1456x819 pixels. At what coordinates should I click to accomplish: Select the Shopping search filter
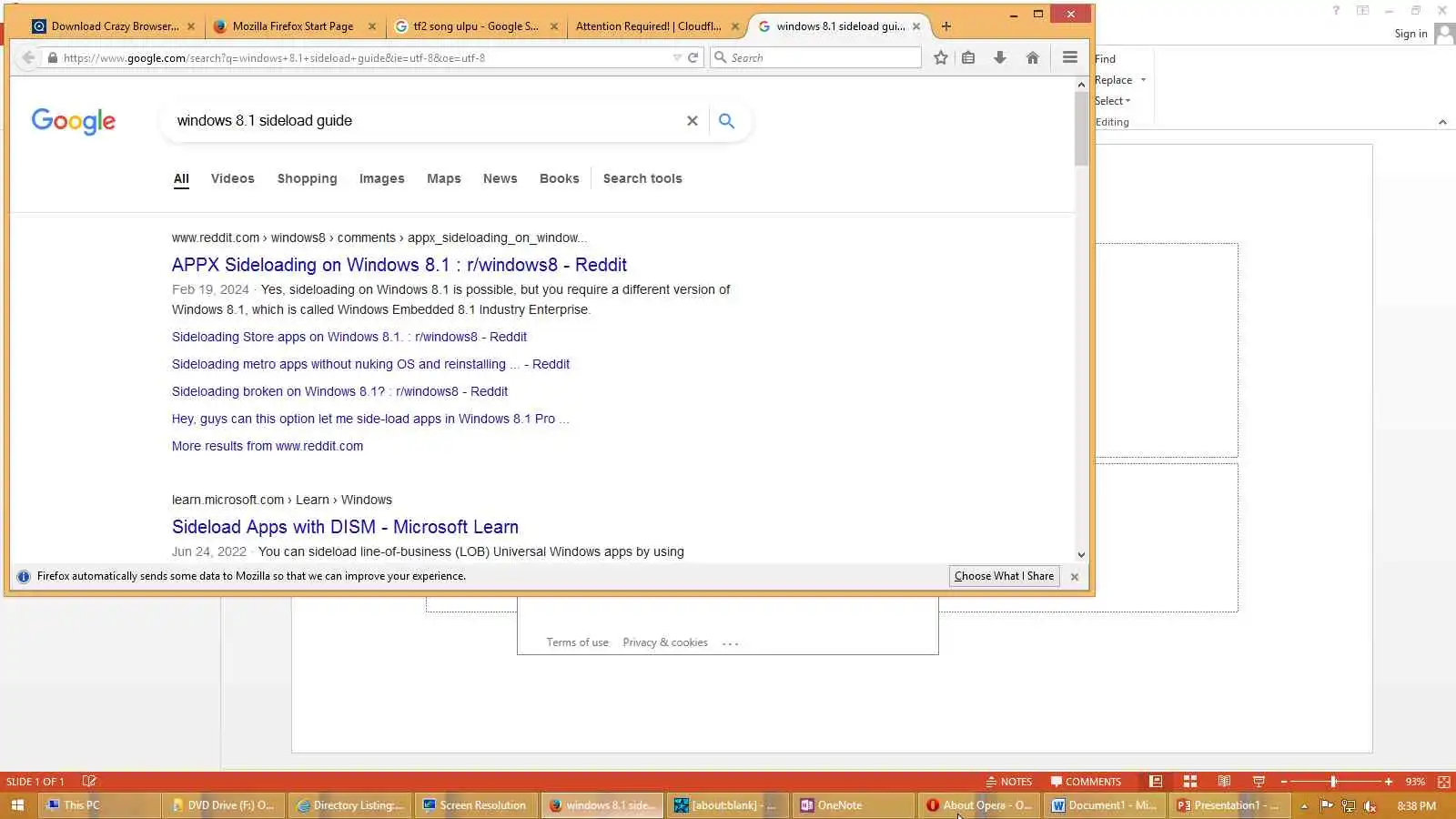click(308, 178)
